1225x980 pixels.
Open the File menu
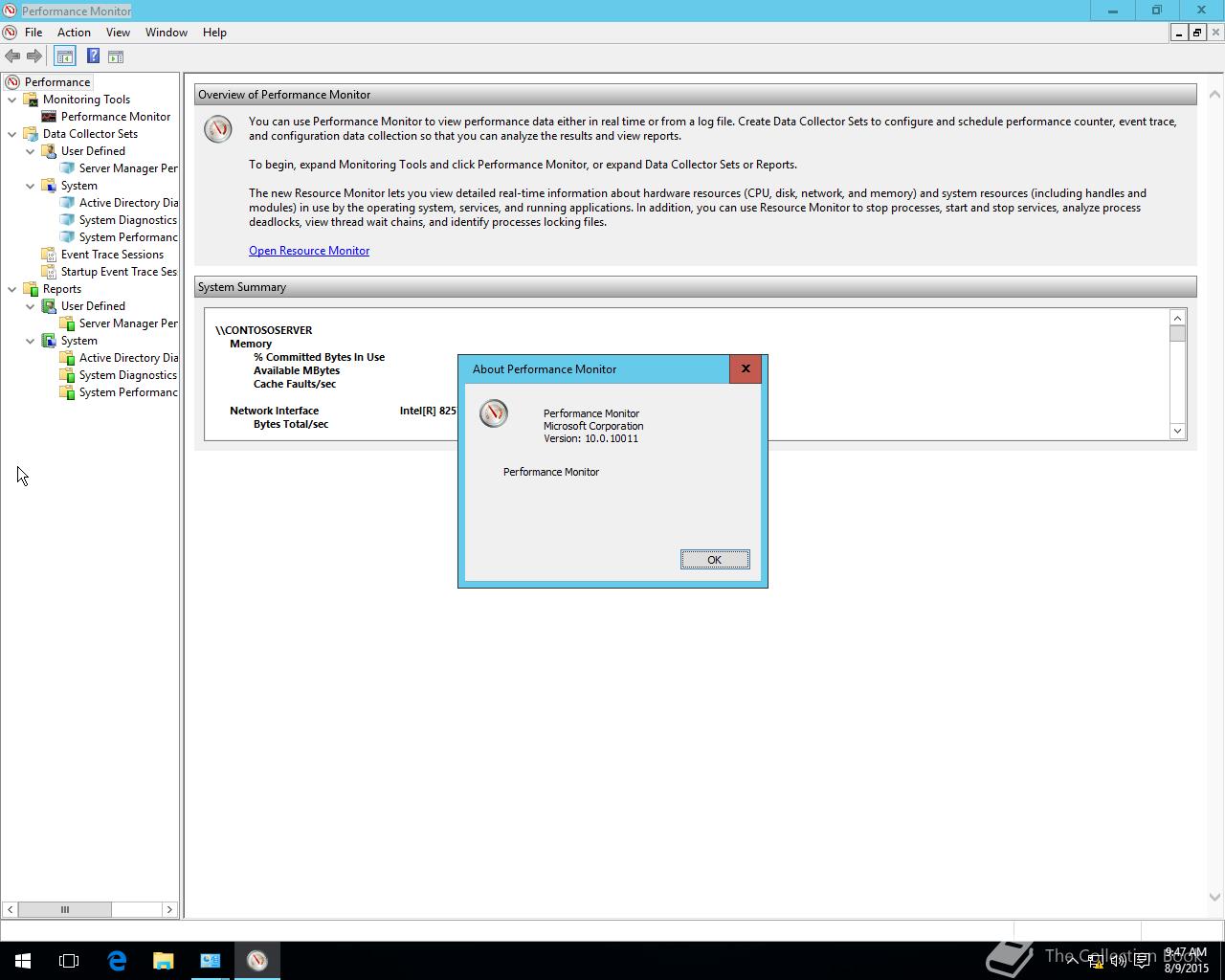(x=33, y=33)
